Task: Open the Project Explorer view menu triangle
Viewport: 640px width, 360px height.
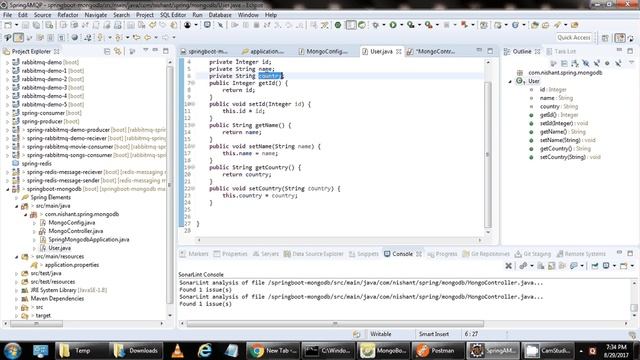Action: tap(145, 51)
